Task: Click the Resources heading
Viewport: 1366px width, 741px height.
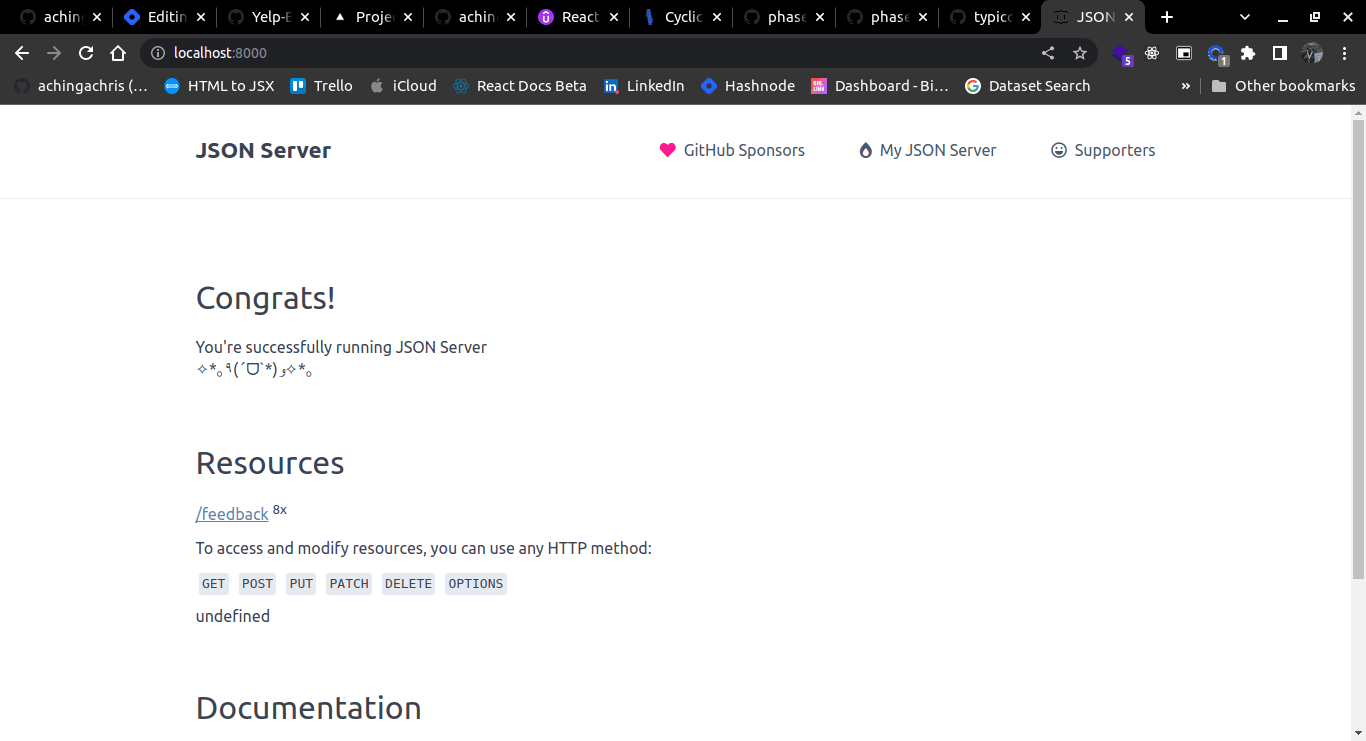Action: point(270,463)
